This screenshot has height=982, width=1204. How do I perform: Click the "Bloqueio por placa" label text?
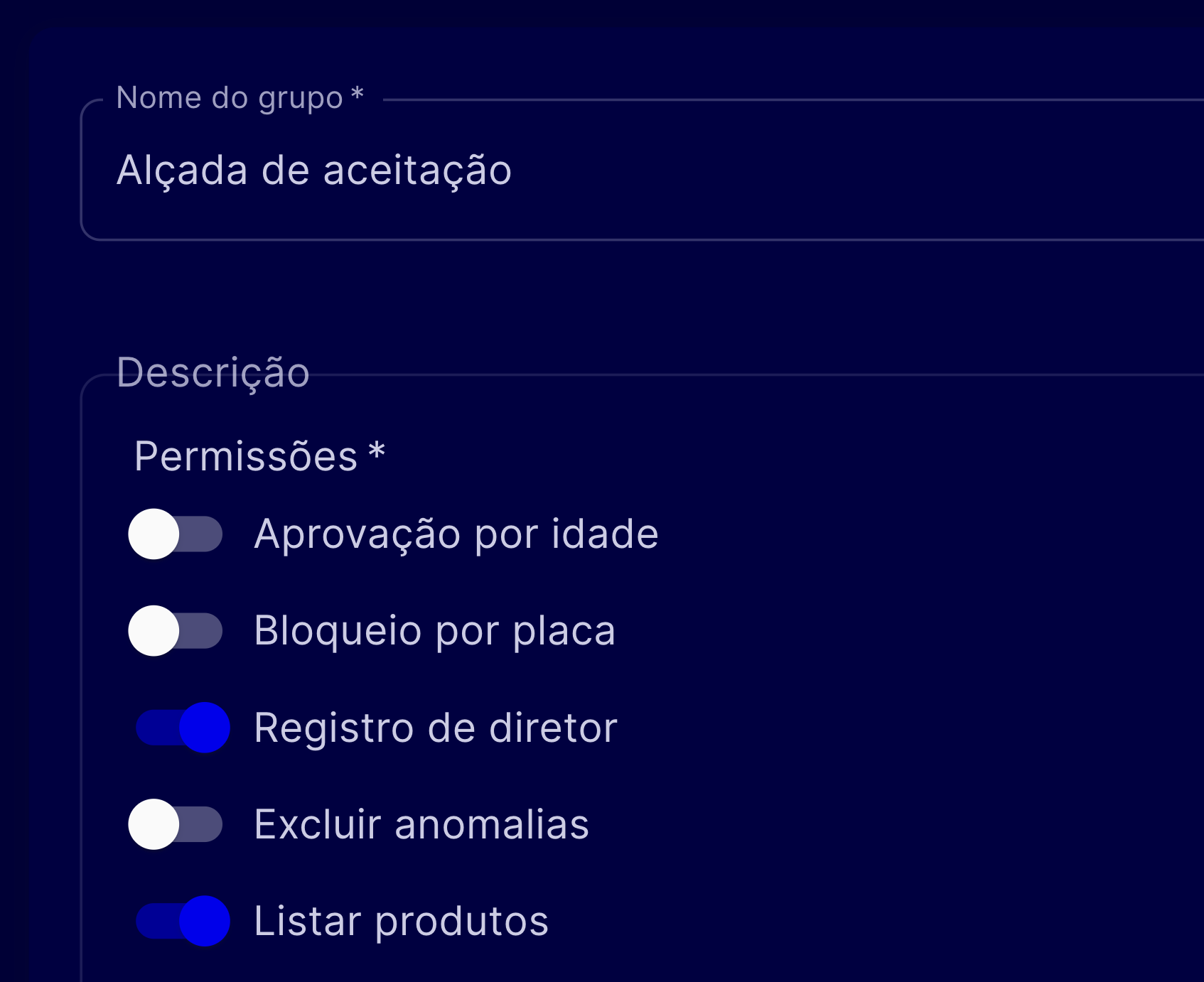pos(434,630)
